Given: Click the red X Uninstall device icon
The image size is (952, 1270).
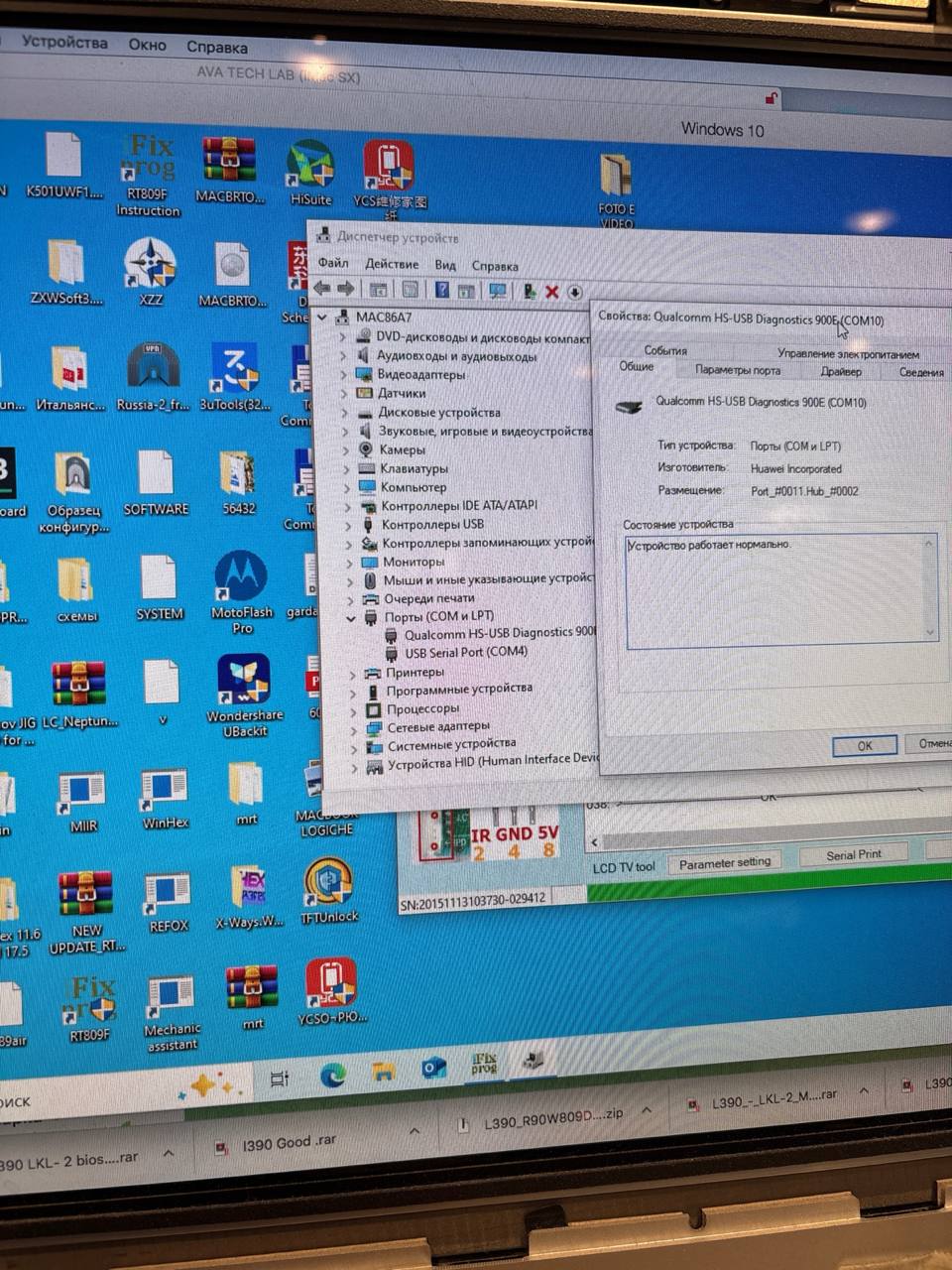Looking at the screenshot, I should [x=552, y=292].
